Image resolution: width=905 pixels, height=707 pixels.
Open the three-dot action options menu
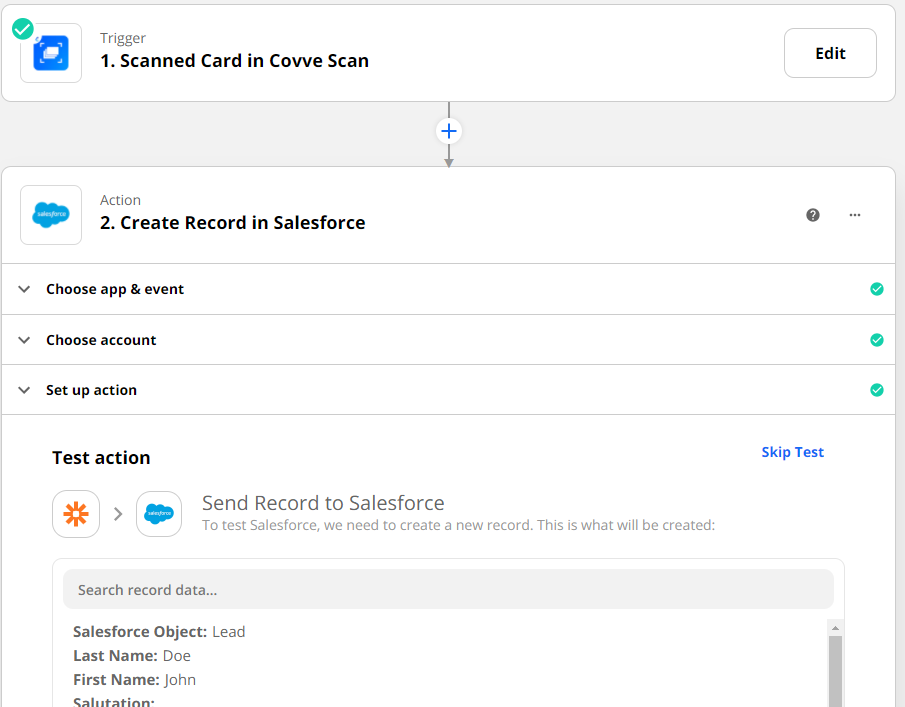click(x=855, y=215)
